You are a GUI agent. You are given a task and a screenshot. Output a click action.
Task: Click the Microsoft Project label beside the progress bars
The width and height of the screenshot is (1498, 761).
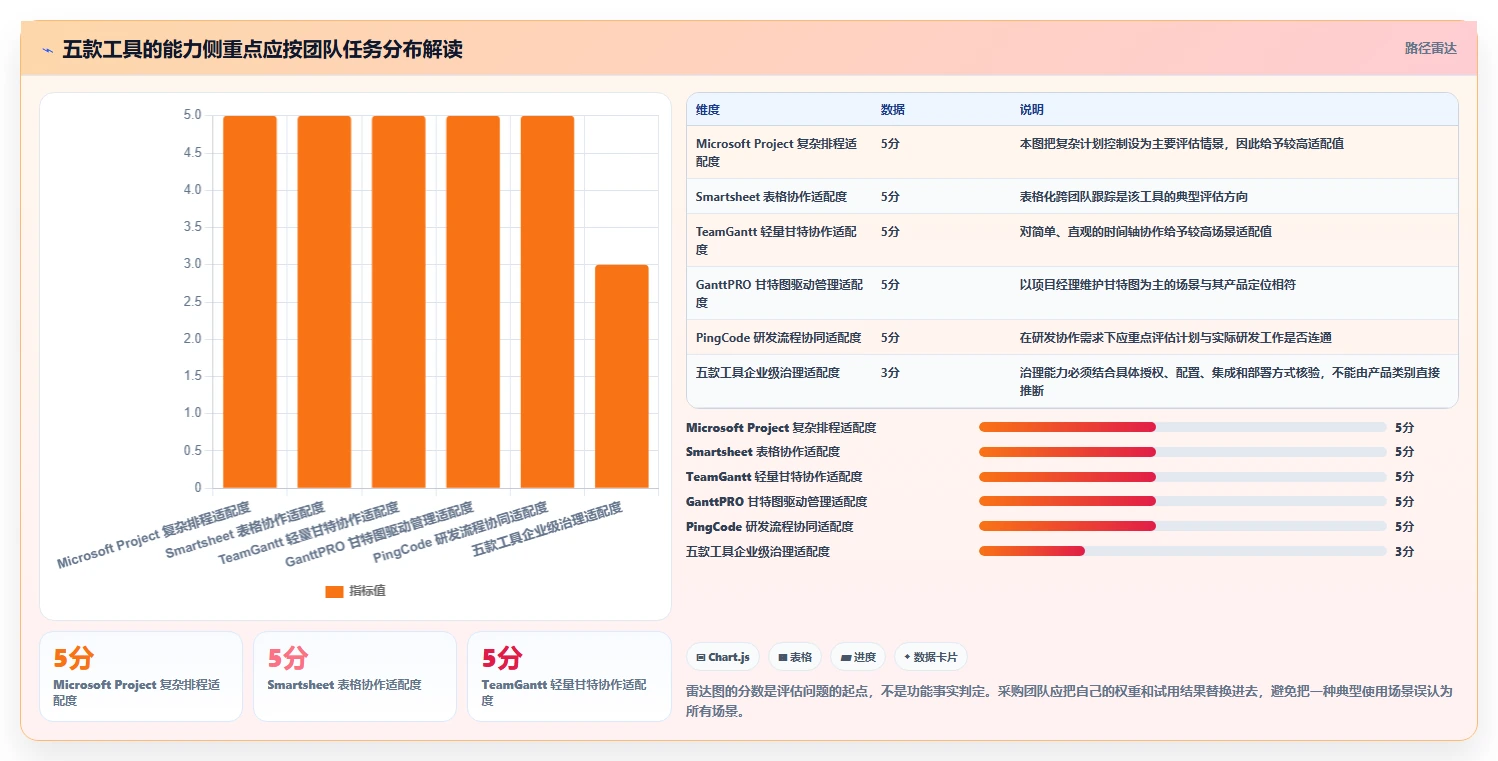click(781, 427)
